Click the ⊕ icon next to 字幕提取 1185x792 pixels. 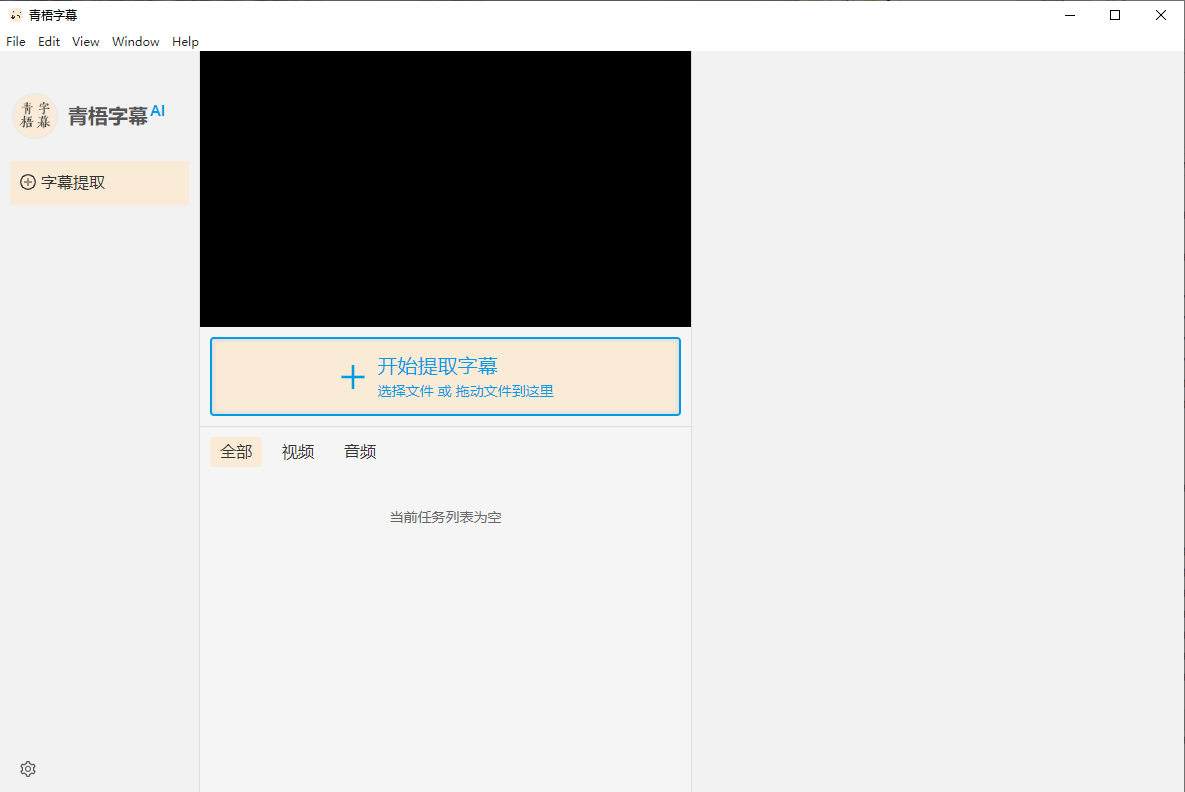point(26,183)
